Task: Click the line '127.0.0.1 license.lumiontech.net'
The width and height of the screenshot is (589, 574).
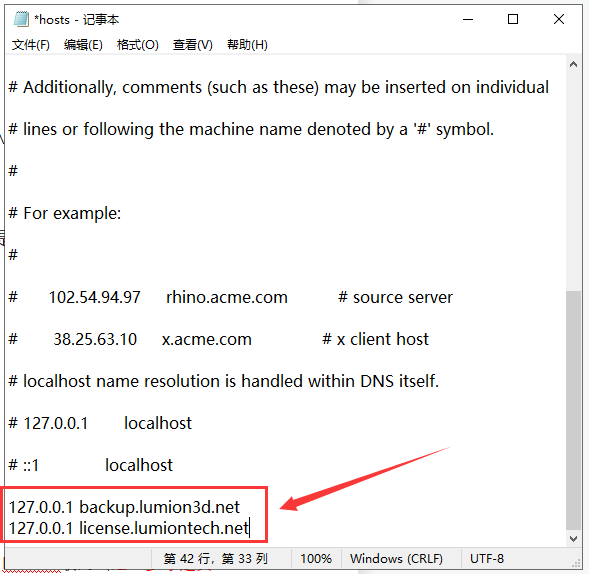Action: tap(128, 528)
